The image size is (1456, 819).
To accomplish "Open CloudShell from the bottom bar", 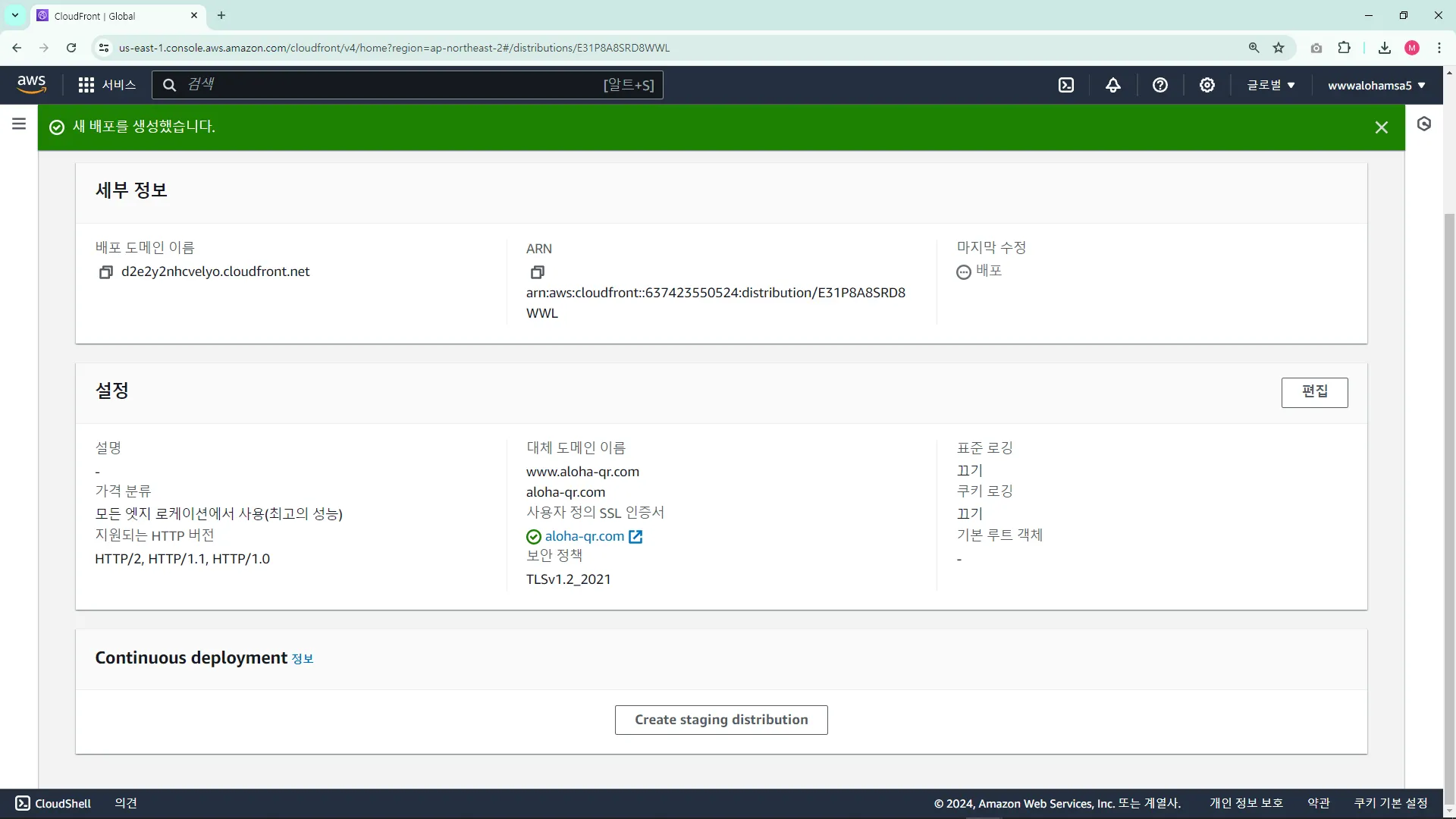I will (x=53, y=803).
